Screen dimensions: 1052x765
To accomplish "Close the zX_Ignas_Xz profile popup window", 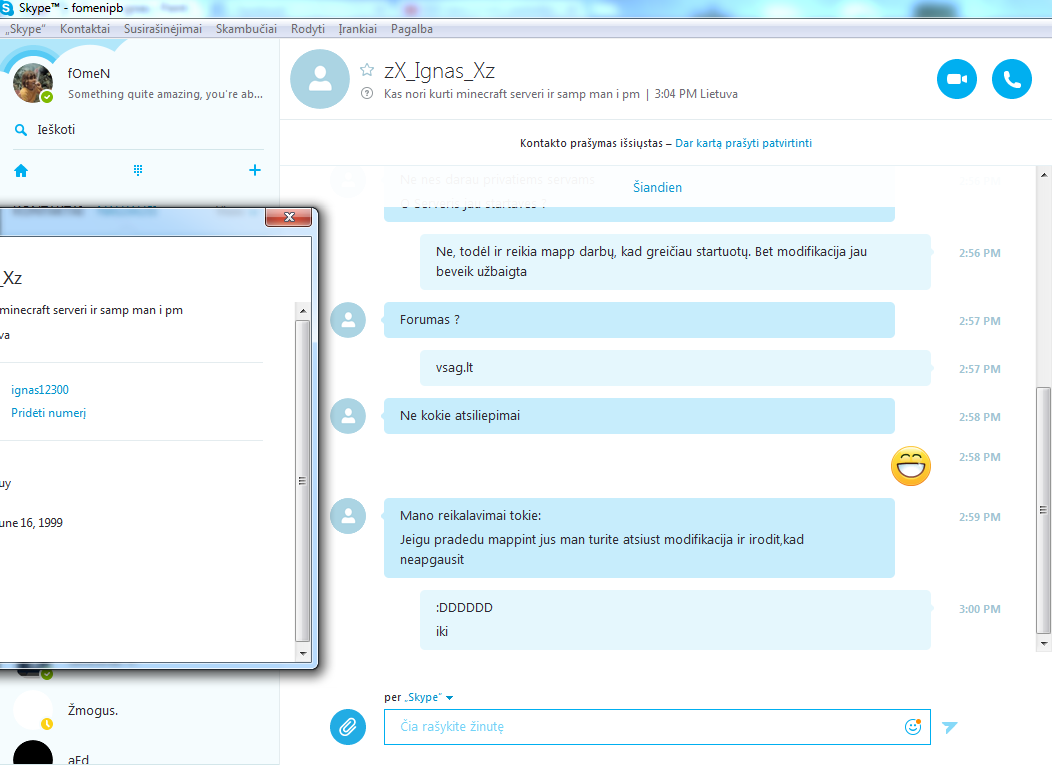I will tap(288, 217).
